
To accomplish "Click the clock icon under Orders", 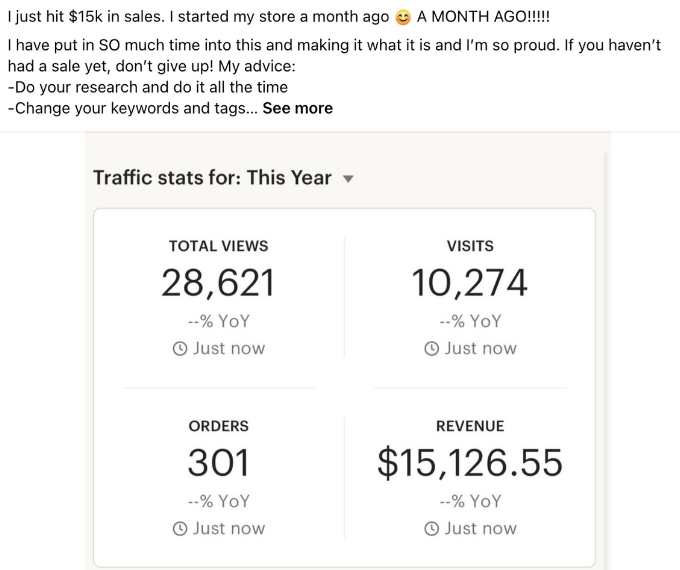I will (x=180, y=528).
